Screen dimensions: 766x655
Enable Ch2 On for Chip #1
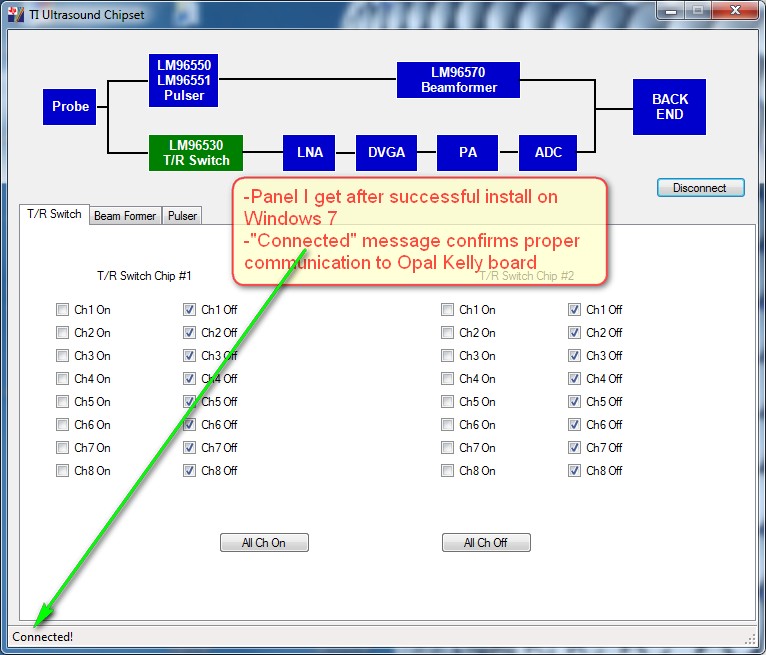coord(62,333)
